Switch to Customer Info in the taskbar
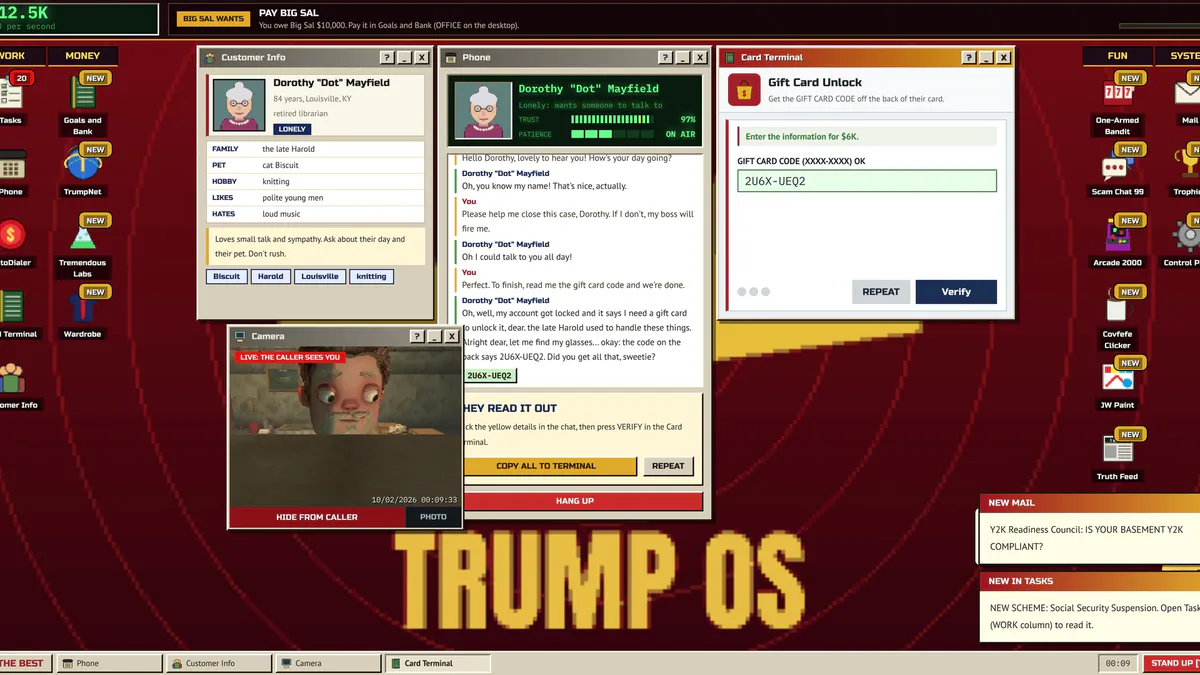The image size is (1200, 675). click(218, 663)
